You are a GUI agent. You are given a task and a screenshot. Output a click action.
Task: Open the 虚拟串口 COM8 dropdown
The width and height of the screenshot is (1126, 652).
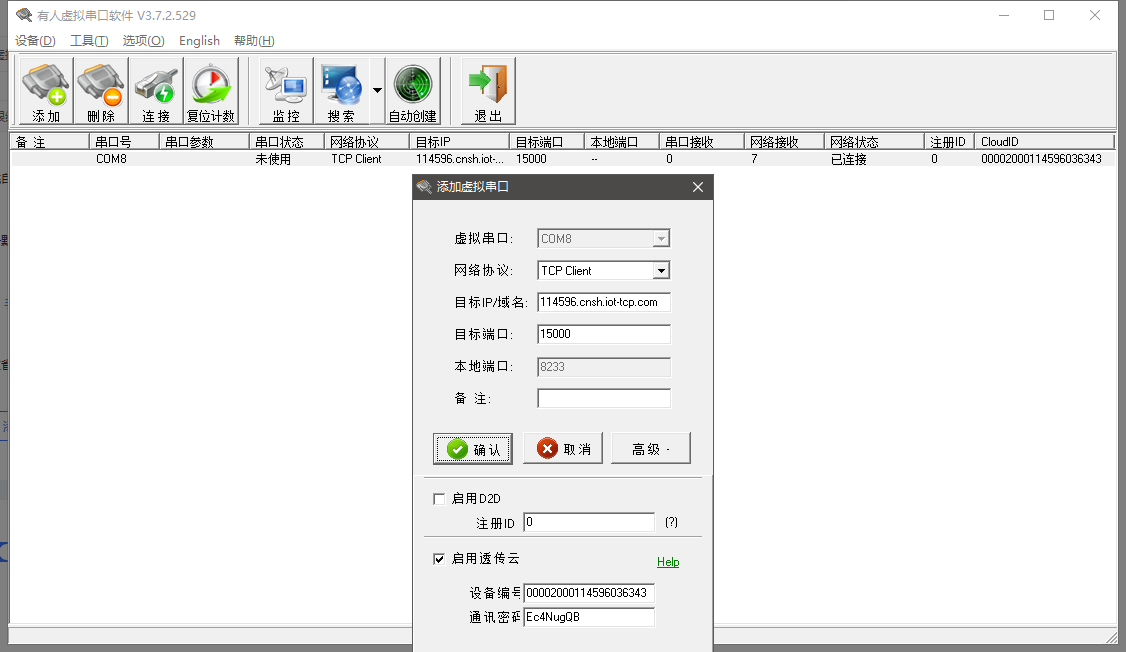click(x=660, y=239)
